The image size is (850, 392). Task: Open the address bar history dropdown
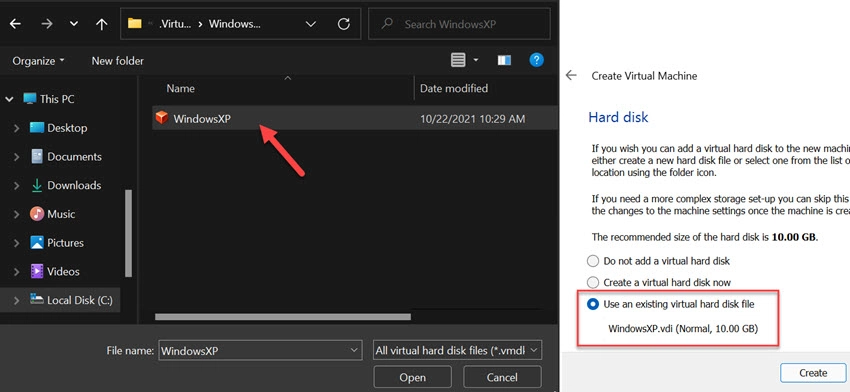click(311, 24)
